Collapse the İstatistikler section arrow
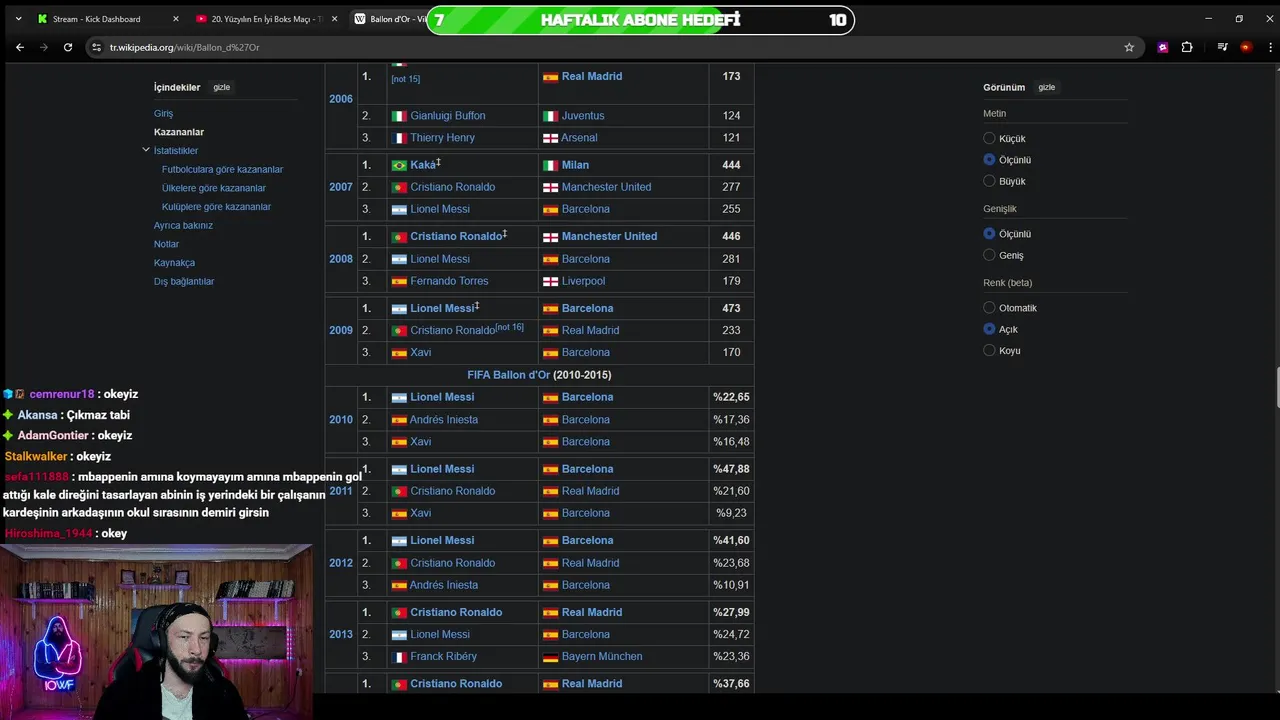Viewport: 1280px width, 720px height. click(x=146, y=150)
